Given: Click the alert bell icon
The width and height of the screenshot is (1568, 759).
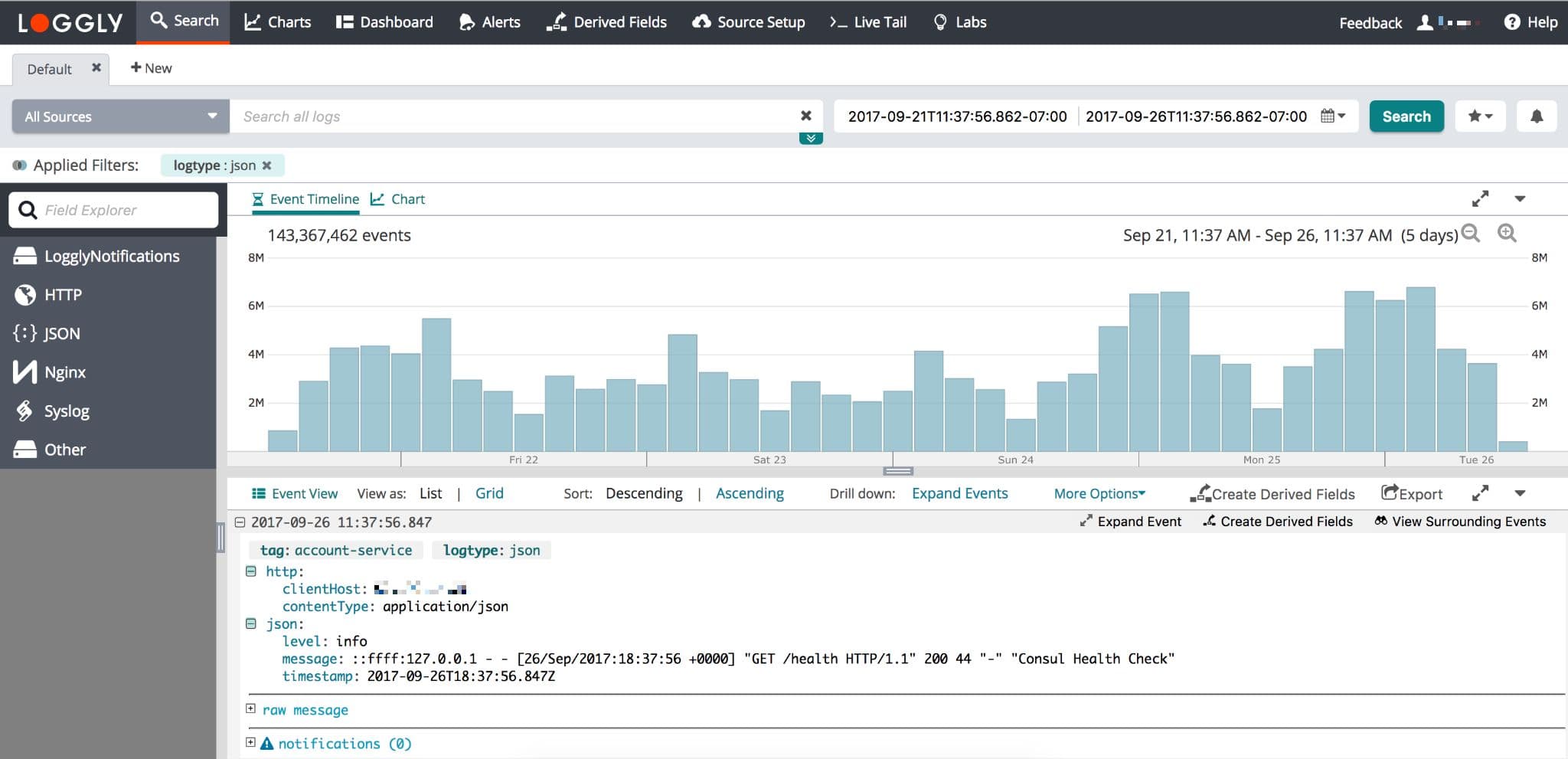Looking at the screenshot, I should click(x=1536, y=116).
